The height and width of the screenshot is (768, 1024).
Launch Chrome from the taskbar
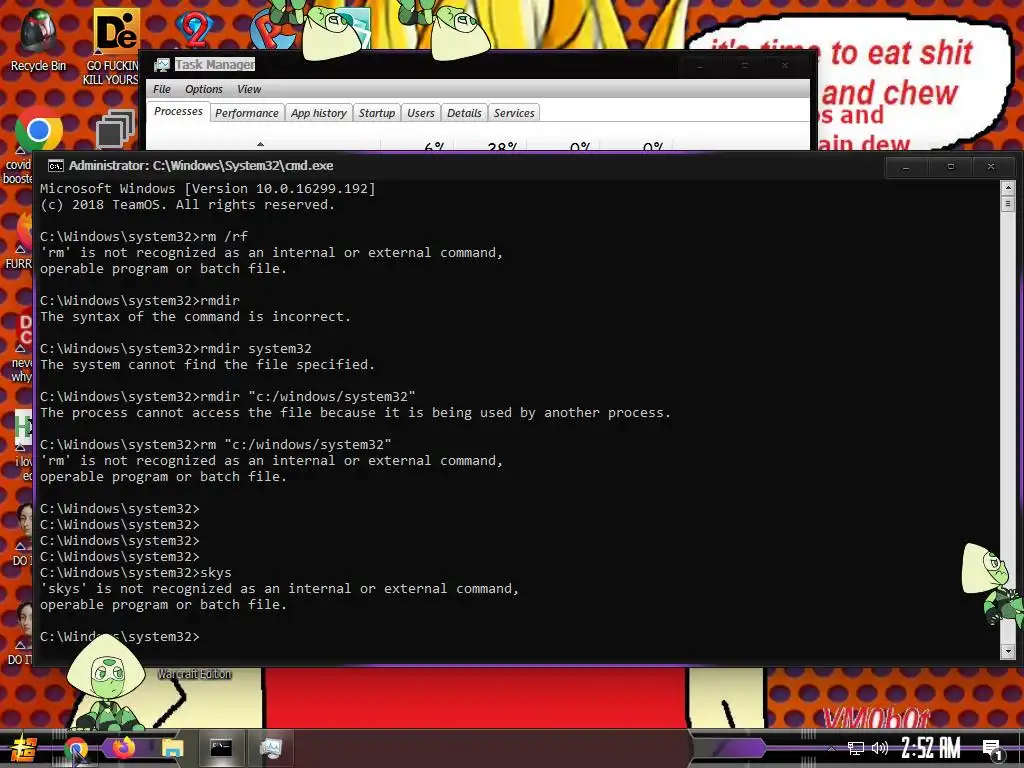[76, 748]
